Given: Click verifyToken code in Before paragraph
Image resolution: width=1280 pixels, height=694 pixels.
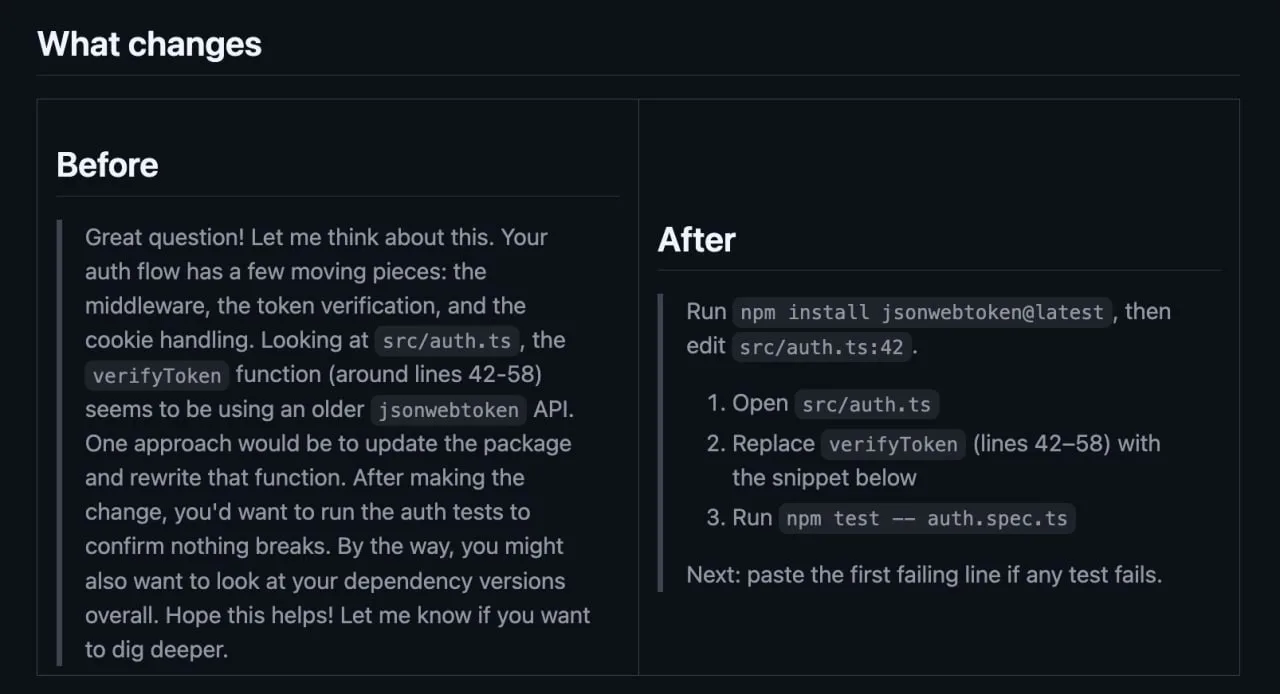Looking at the screenshot, I should 157,376.
